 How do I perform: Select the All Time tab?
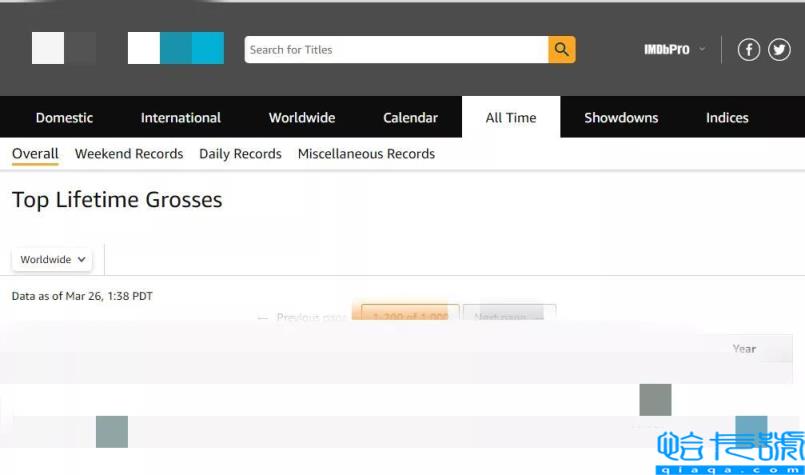(511, 118)
